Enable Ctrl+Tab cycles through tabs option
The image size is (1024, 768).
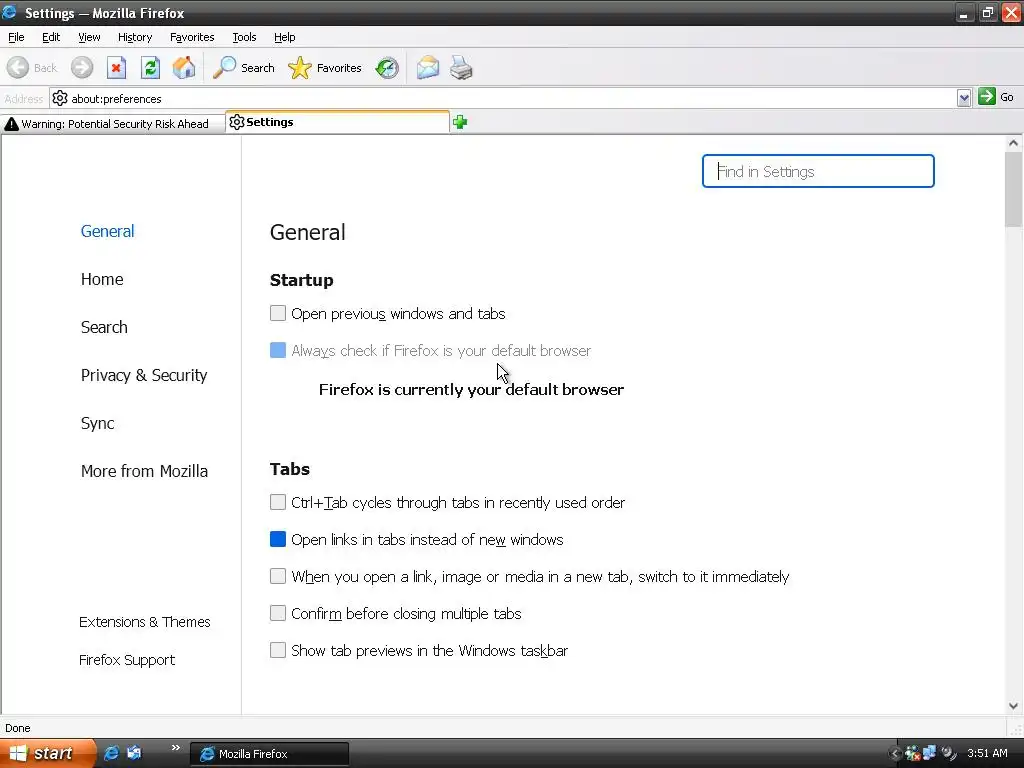(x=278, y=502)
